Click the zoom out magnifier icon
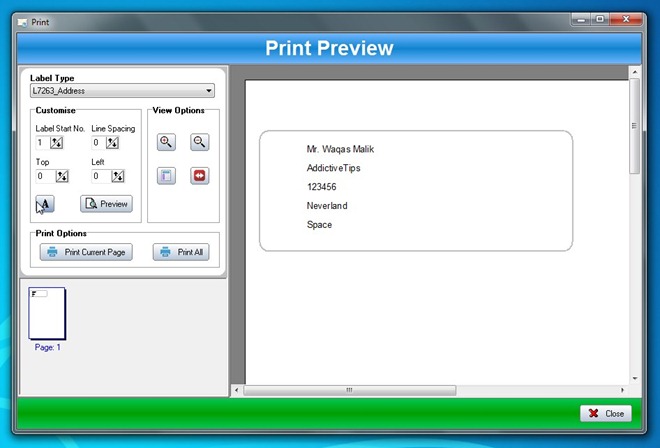Viewport: 660px width, 448px height. point(200,142)
